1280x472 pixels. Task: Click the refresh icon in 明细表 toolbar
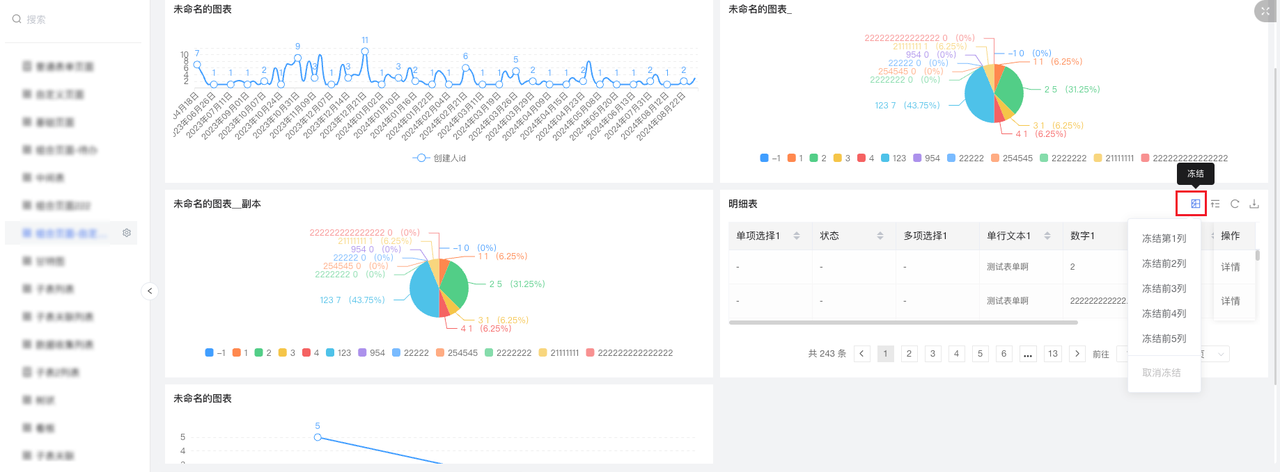point(1235,203)
